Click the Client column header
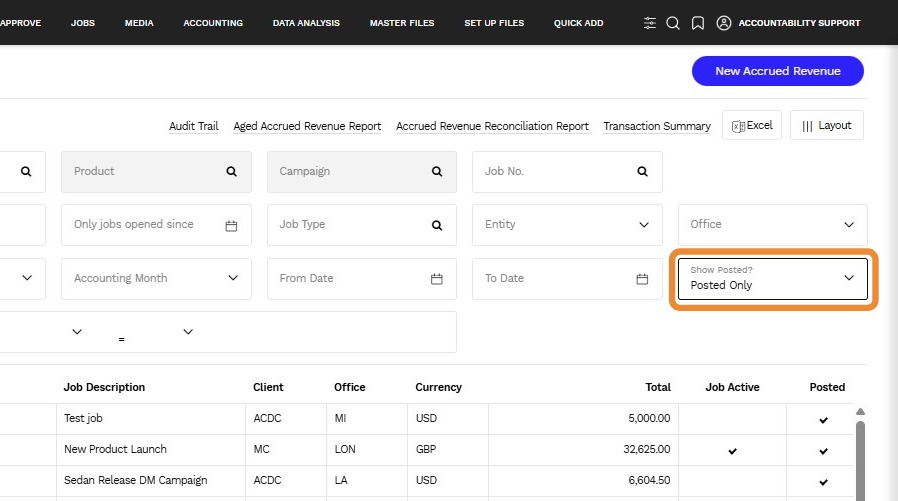Image resolution: width=898 pixels, height=501 pixels. 268,387
